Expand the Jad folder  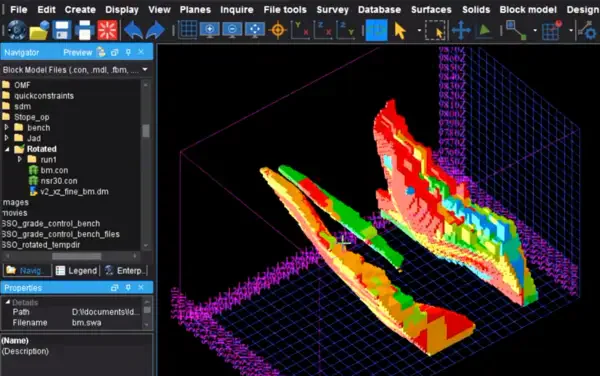tap(7, 138)
